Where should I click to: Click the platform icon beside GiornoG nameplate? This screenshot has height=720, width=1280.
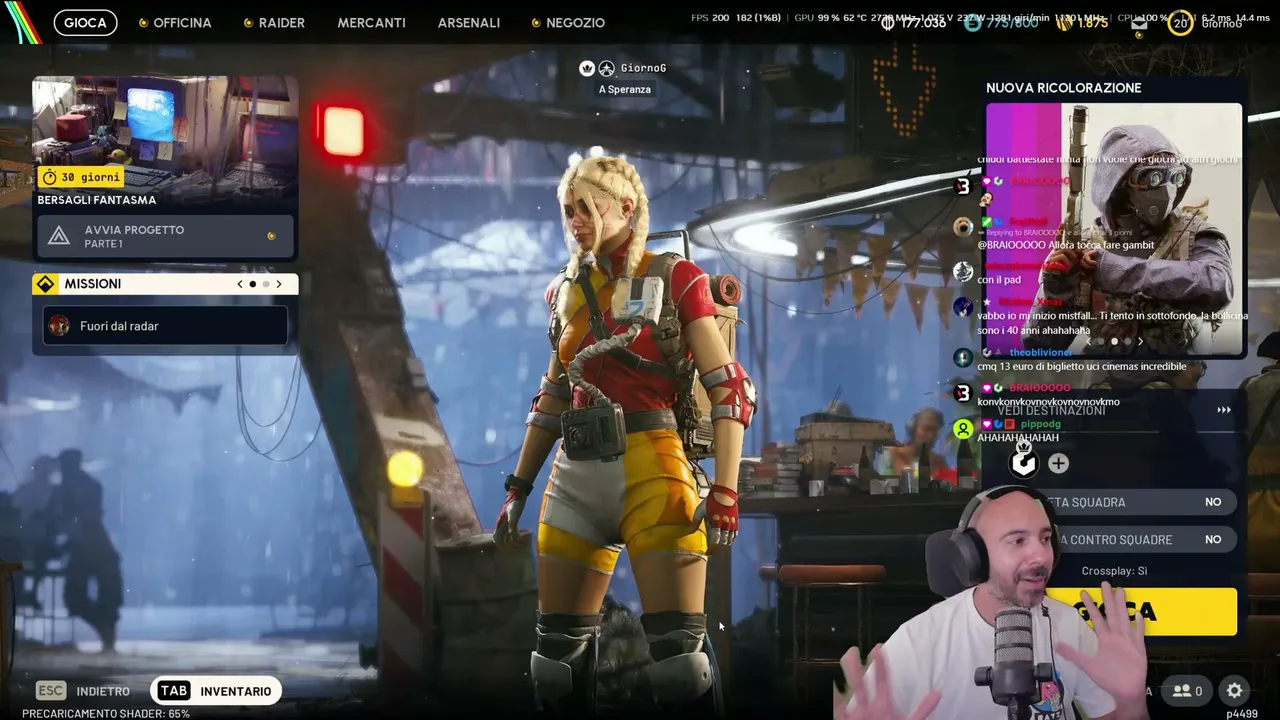pos(606,68)
